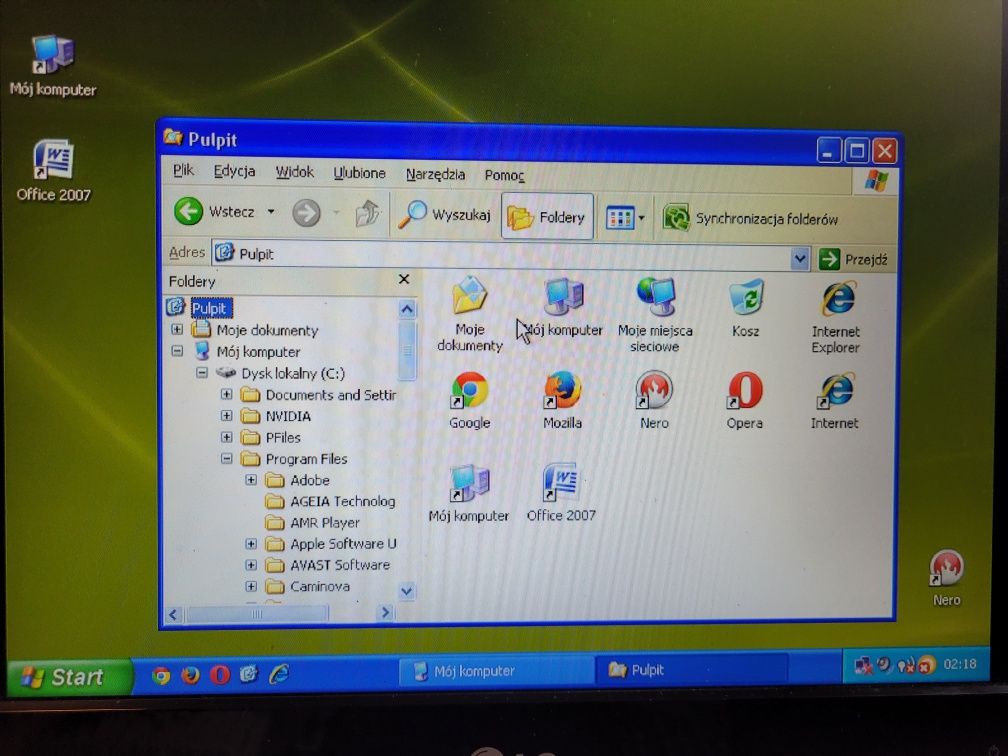The image size is (1008, 756).
Task: Open the address bar dropdown
Action: click(x=799, y=258)
